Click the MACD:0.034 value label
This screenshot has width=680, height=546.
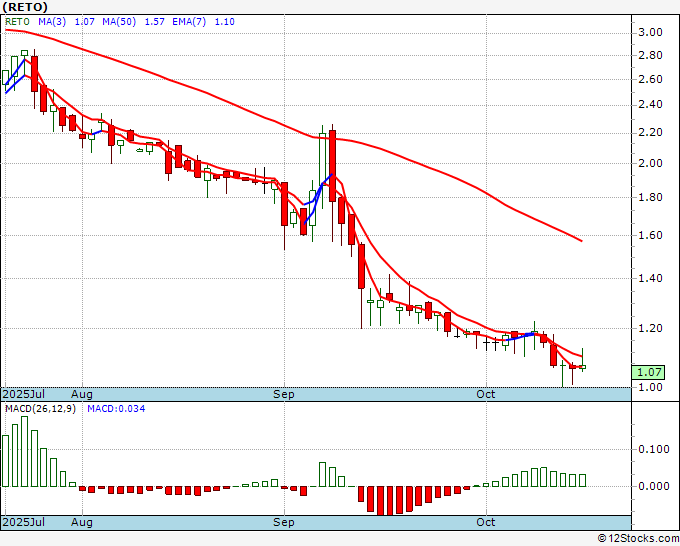(x=116, y=409)
